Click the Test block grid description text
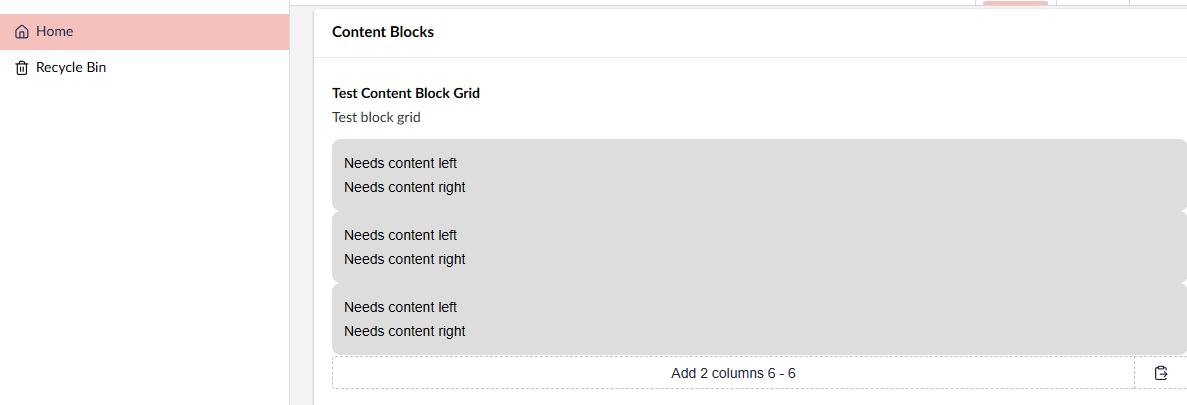Viewport: 1187px width, 405px height. [x=376, y=117]
